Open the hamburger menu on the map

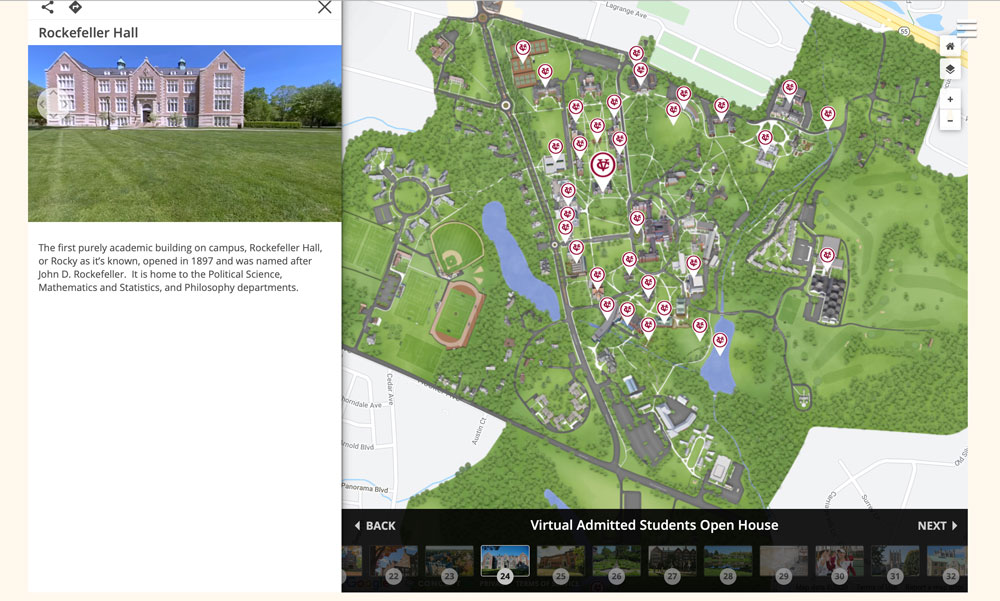pyautogui.click(x=966, y=29)
